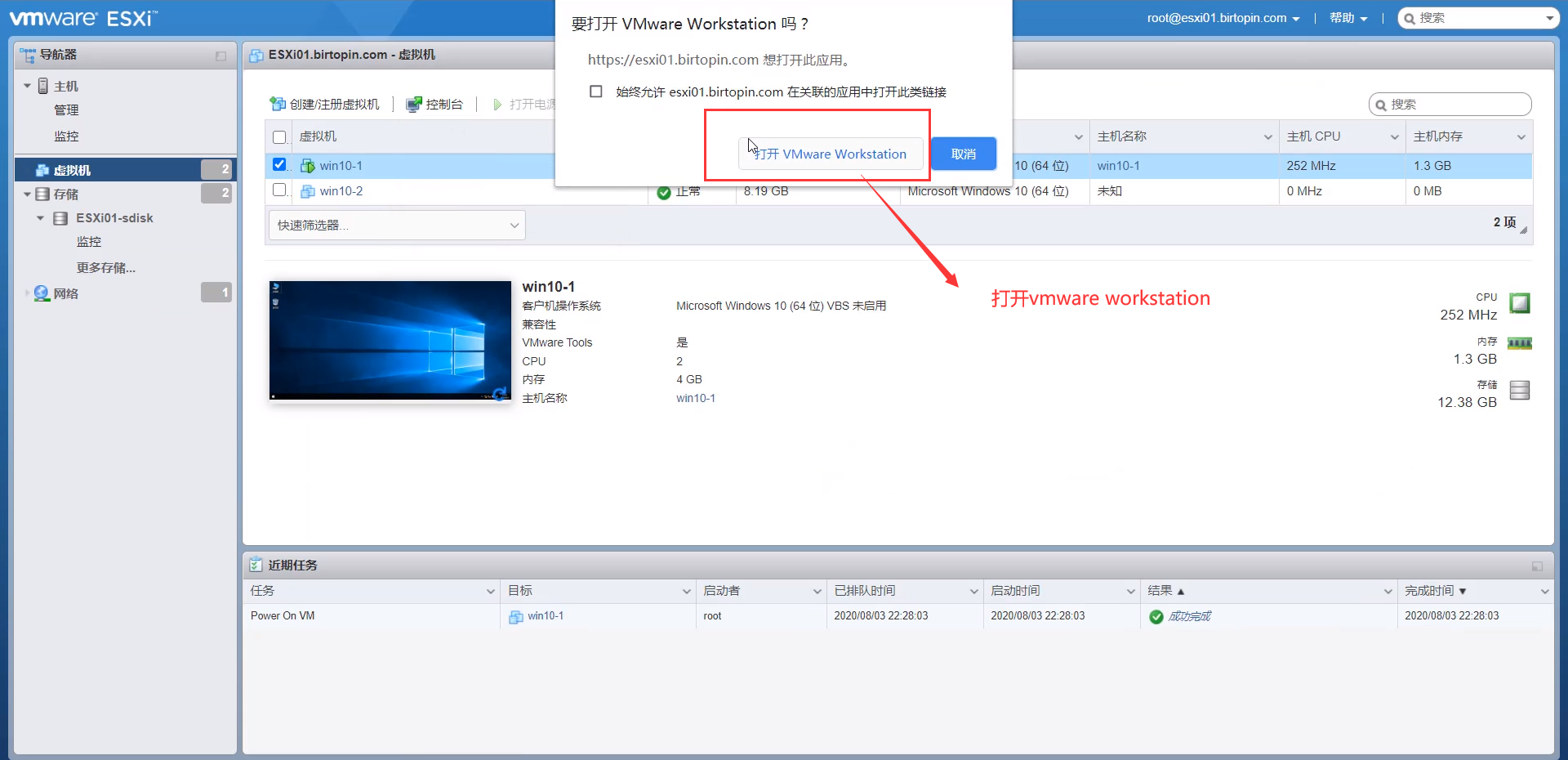This screenshot has height=760, width=1568.
Task: Uncheck the win10-1 row checkbox
Action: (279, 164)
